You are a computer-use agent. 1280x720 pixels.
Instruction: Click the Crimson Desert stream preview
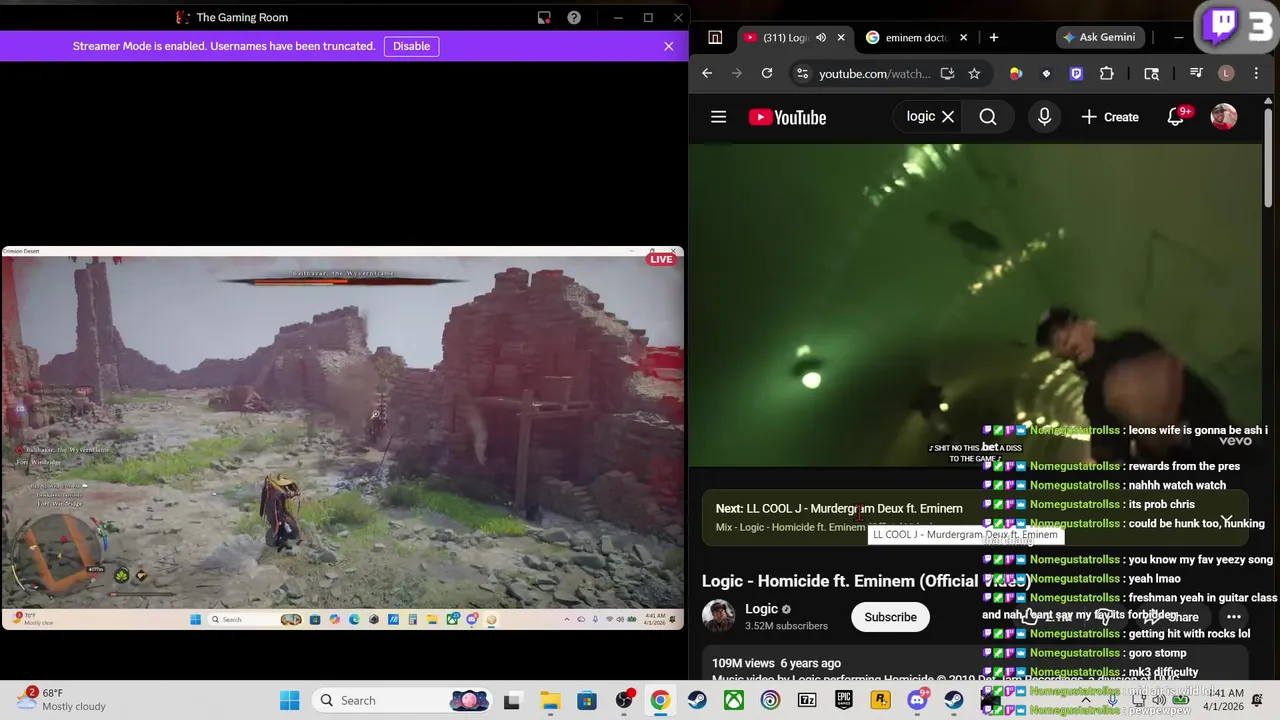click(x=343, y=438)
